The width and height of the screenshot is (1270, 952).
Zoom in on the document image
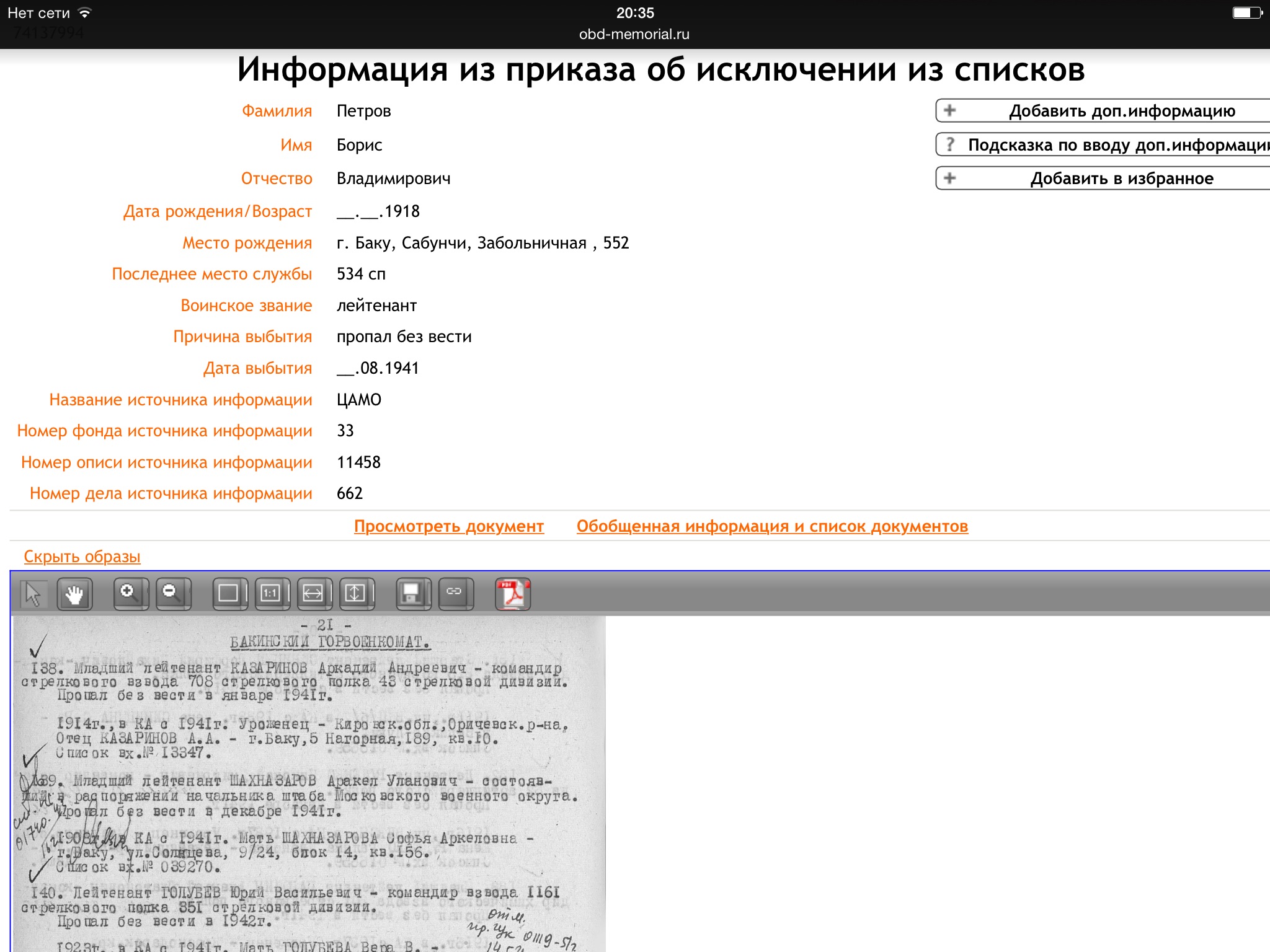tap(130, 594)
